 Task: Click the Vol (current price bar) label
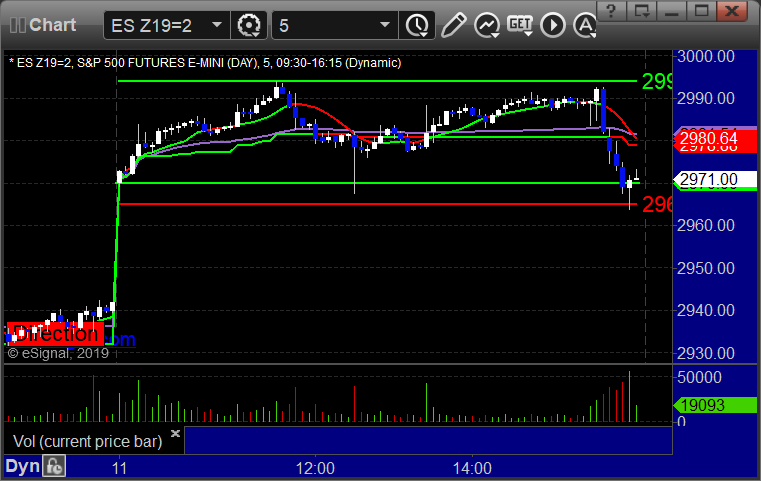(87, 441)
